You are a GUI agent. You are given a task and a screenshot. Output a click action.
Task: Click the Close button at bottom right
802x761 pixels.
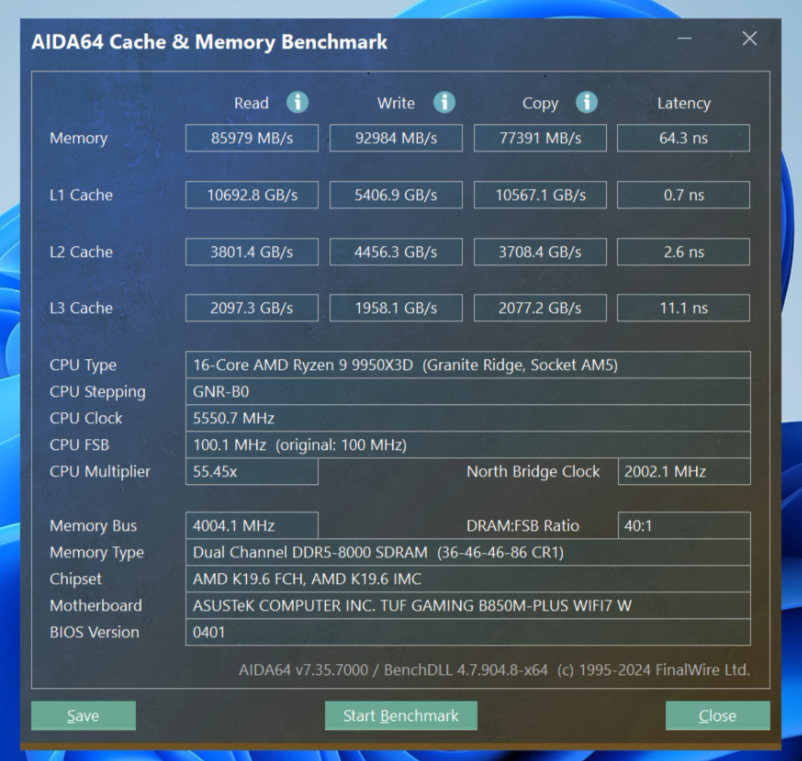tap(717, 715)
